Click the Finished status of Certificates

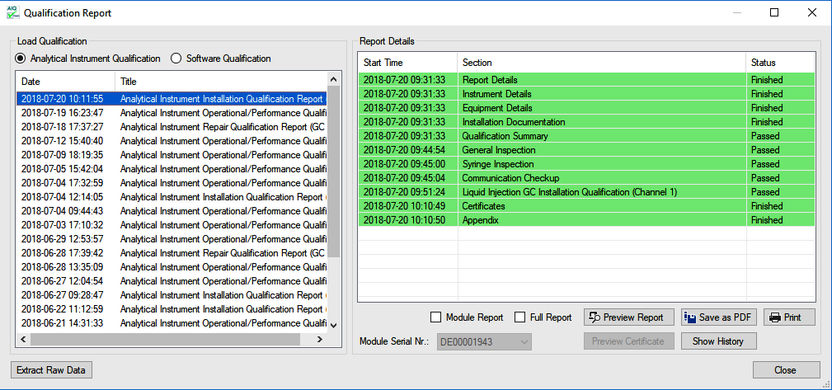point(767,206)
